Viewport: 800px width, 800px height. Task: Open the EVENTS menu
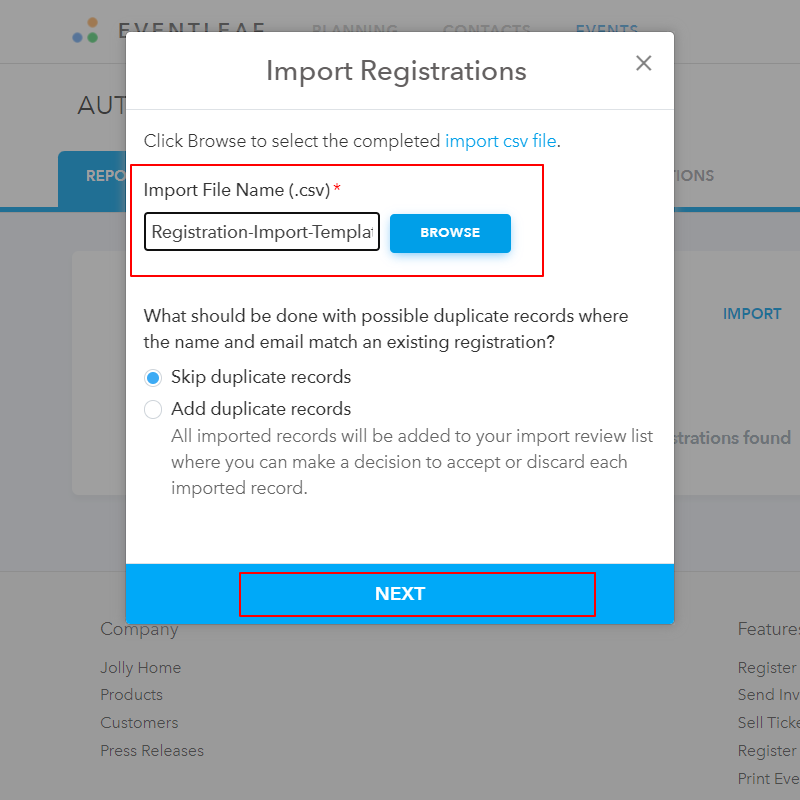click(x=606, y=30)
